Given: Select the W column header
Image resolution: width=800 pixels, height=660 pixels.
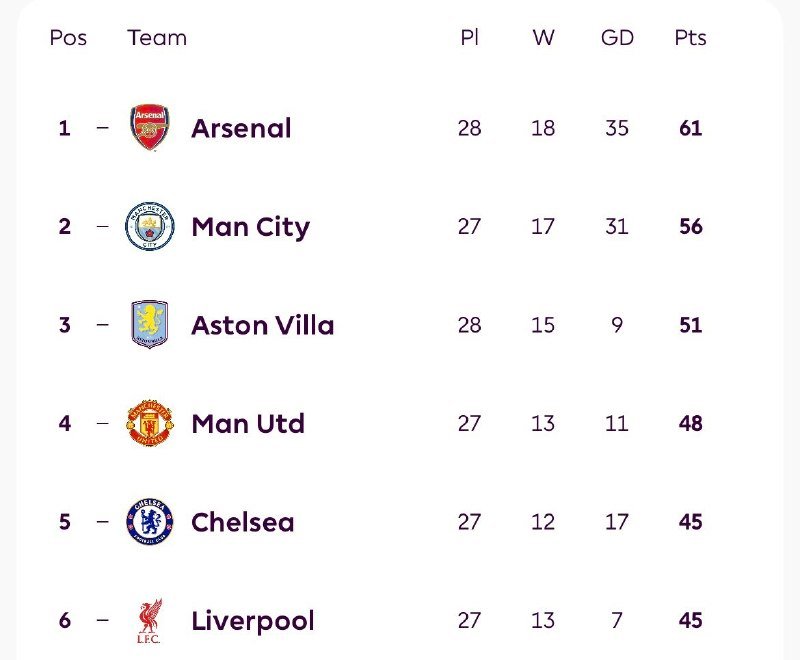Looking at the screenshot, I should pyautogui.click(x=543, y=38).
